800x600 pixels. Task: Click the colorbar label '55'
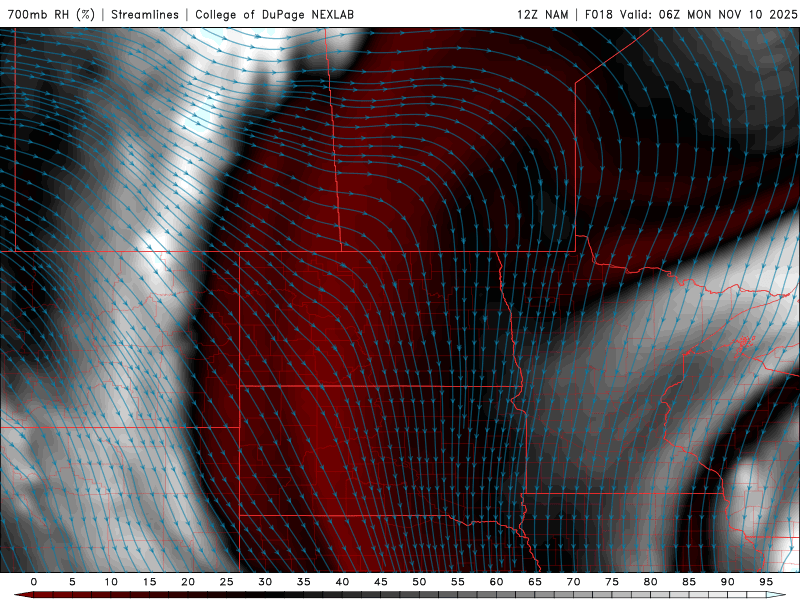458,582
